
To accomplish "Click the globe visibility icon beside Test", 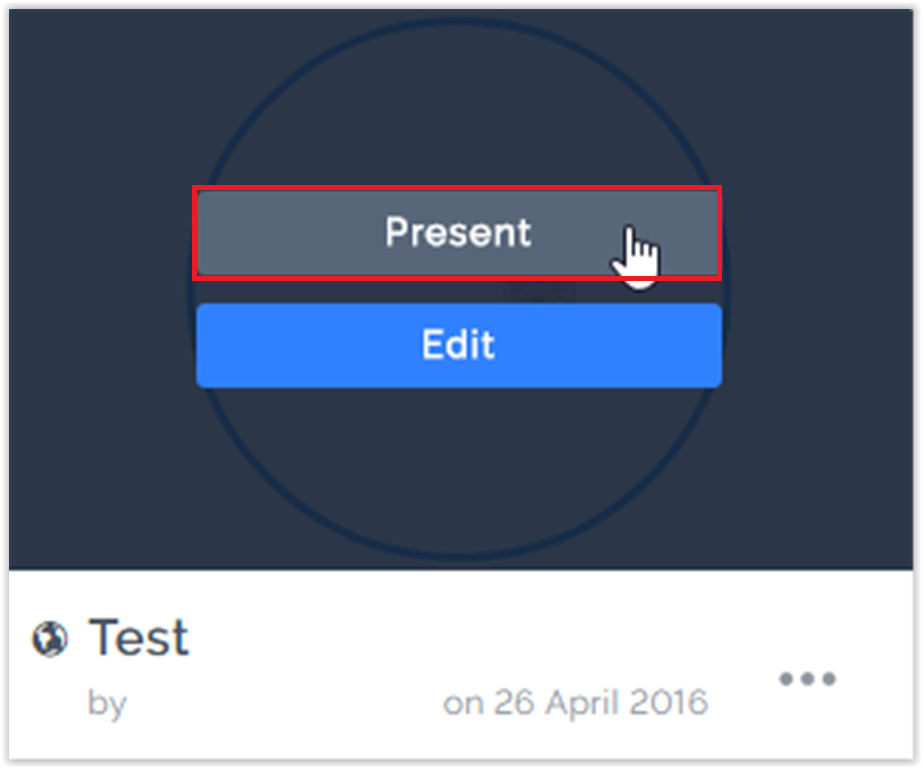I will [49, 639].
